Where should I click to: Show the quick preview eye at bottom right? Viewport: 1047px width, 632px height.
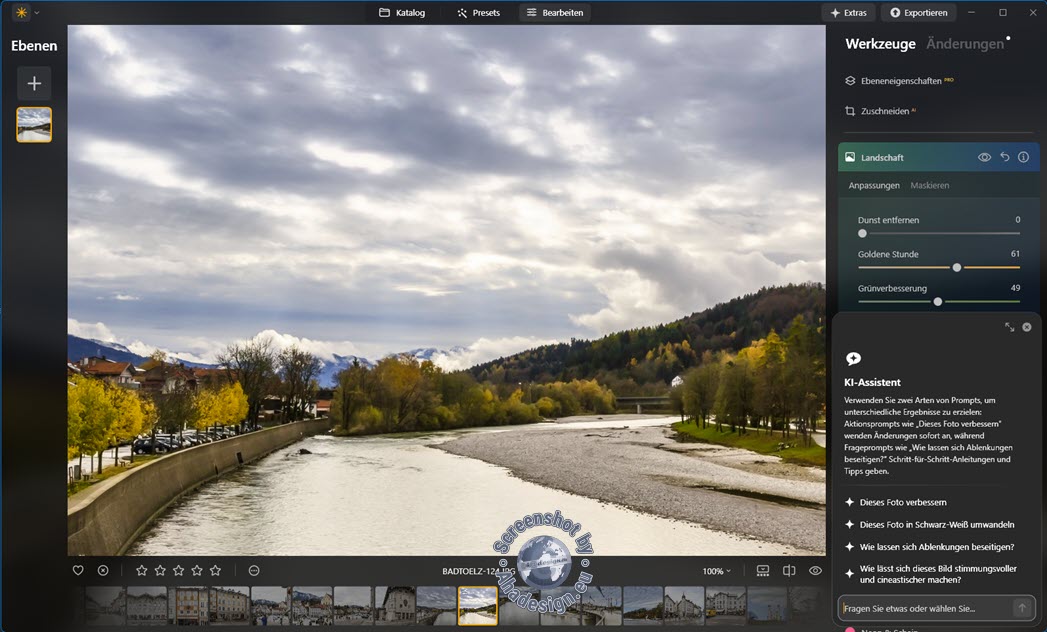click(x=815, y=569)
